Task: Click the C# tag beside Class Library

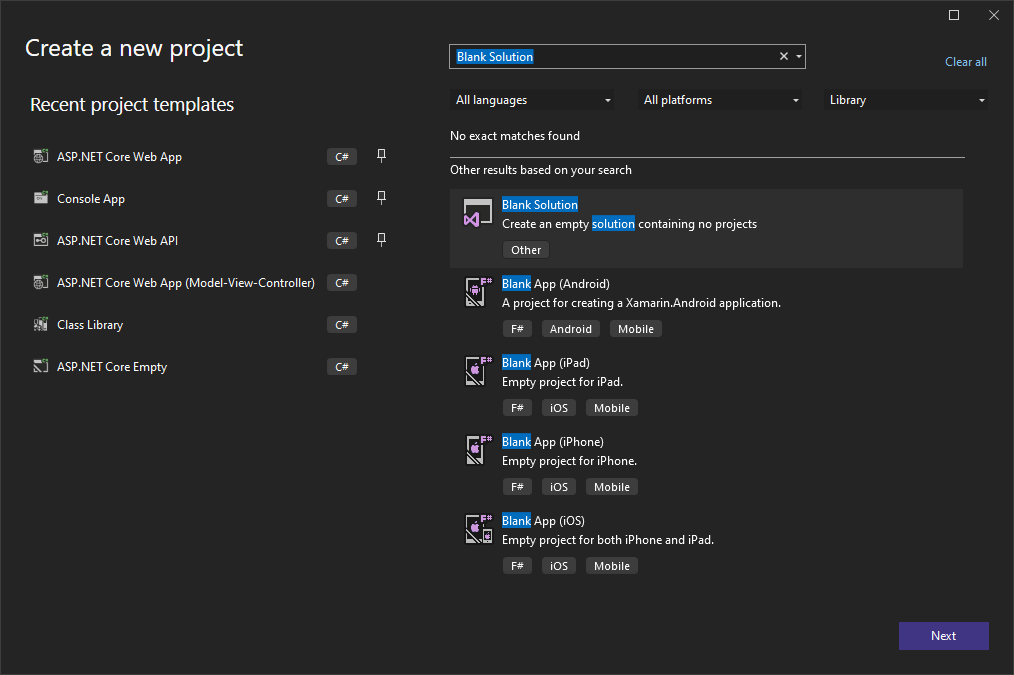Action: [x=342, y=325]
